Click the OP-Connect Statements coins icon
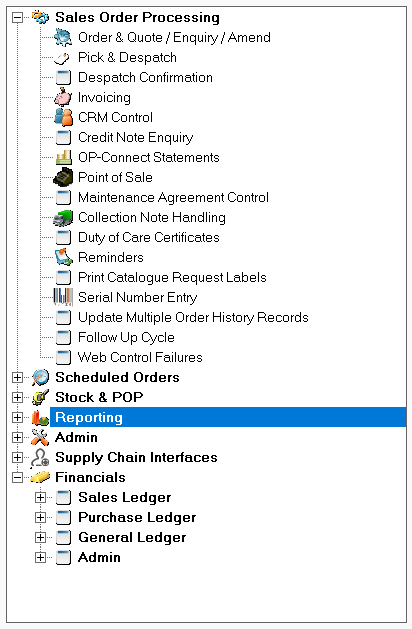The image size is (412, 629). (x=63, y=157)
